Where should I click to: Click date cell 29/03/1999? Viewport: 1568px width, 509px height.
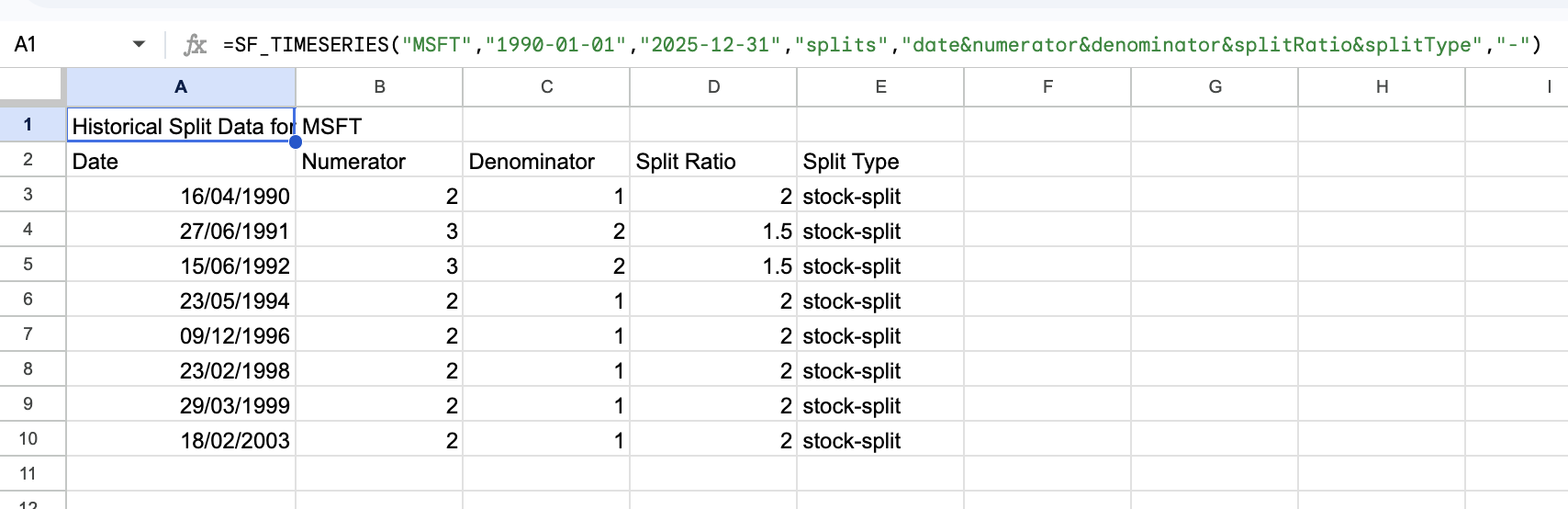[181, 404]
